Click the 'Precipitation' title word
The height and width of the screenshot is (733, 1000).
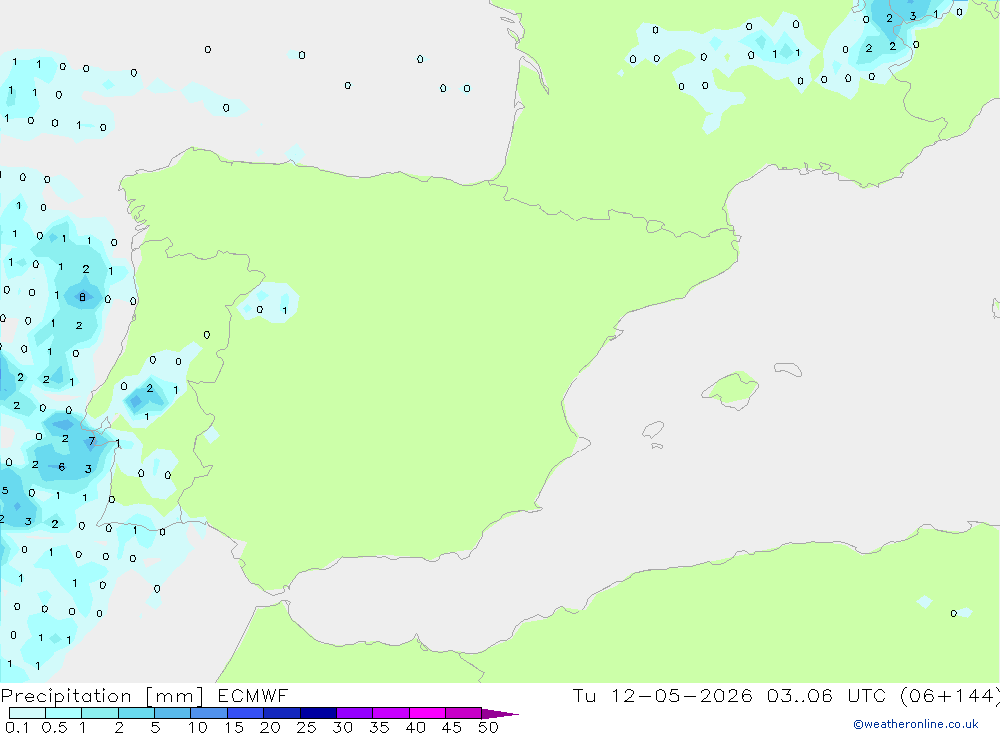66,696
